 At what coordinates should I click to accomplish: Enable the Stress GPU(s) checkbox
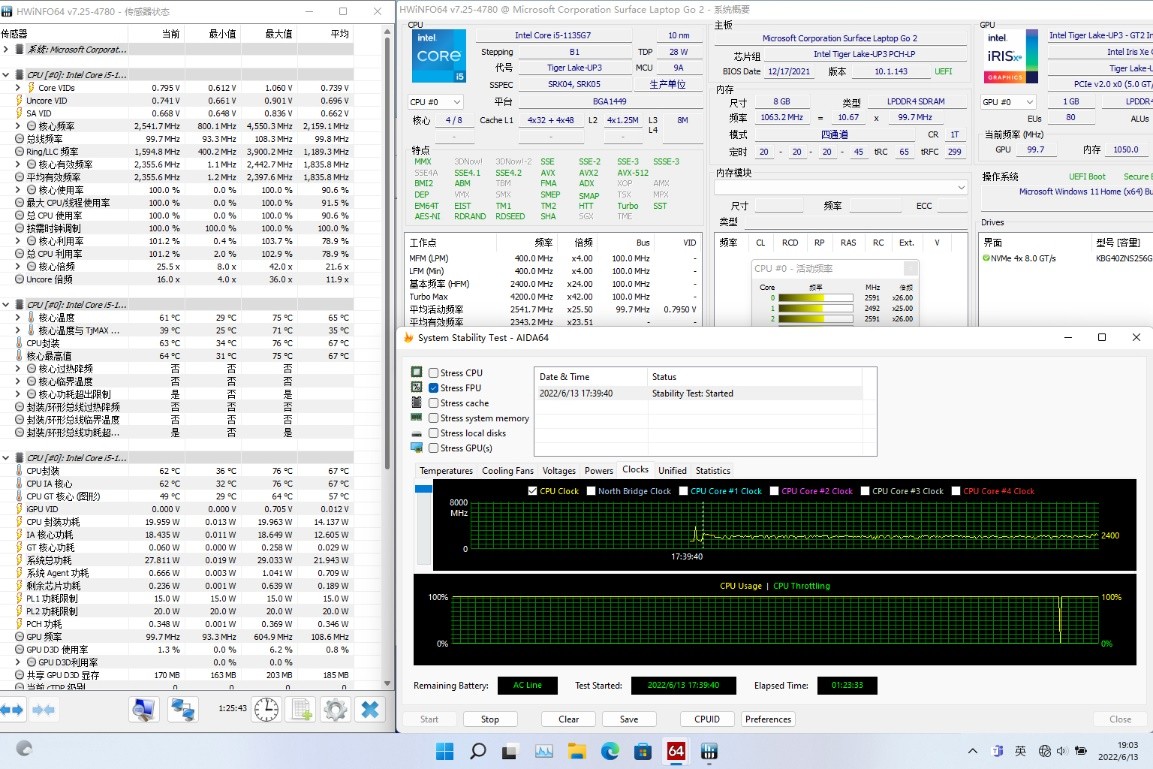pyautogui.click(x=433, y=447)
